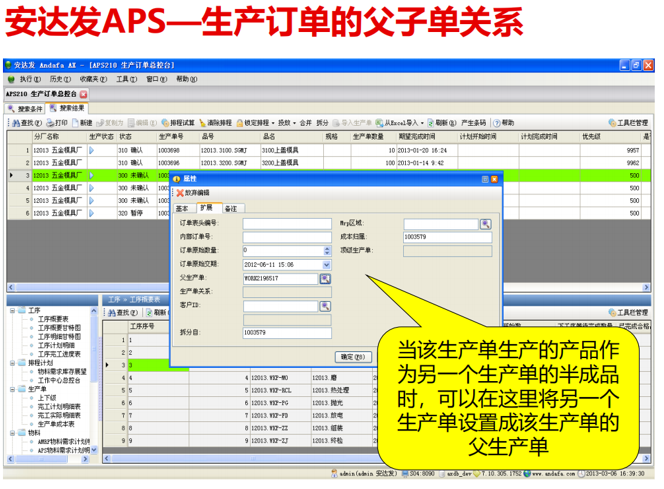Image resolution: width=664 pixels, height=489 pixels.
Task: Click the 拆分自 input field
Action: [287, 333]
